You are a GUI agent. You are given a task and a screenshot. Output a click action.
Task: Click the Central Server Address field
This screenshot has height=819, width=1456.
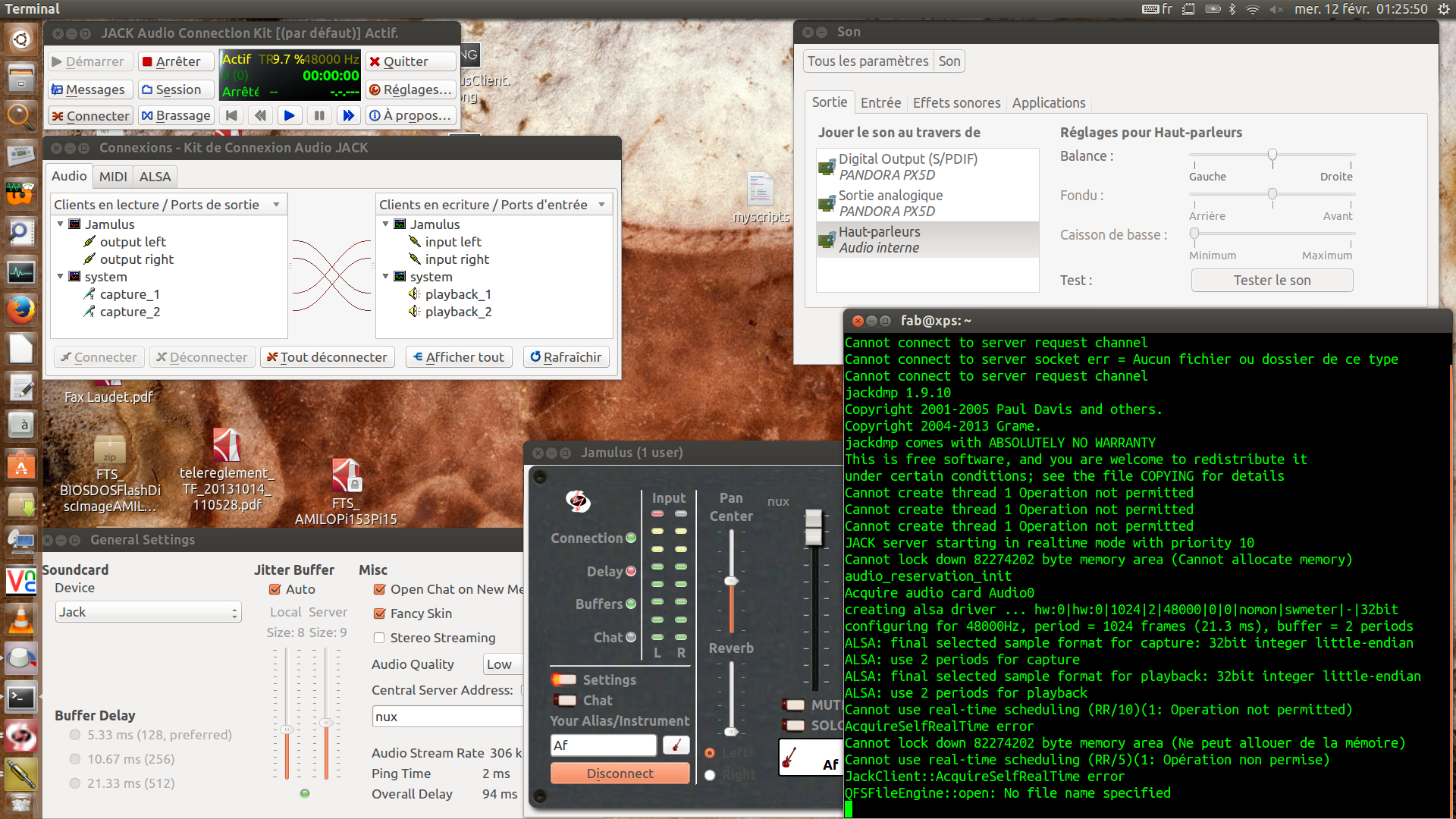tap(447, 717)
